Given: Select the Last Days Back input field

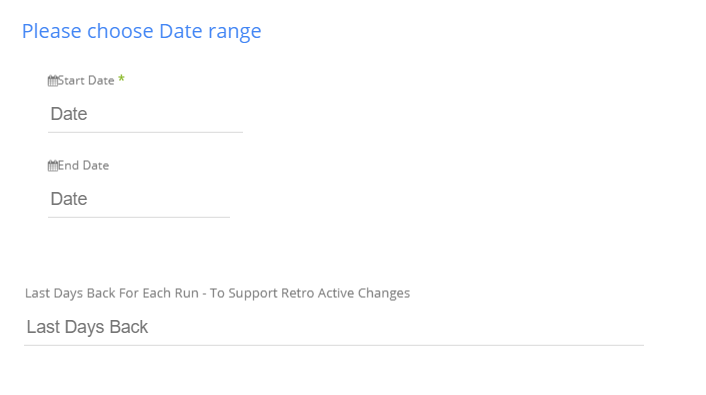Looking at the screenshot, I should point(334,327).
